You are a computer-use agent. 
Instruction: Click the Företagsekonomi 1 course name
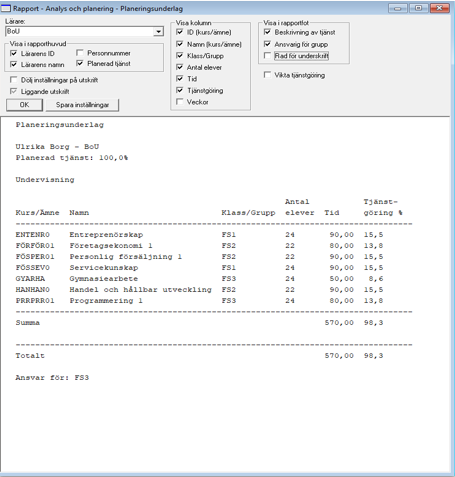[x=111, y=246]
